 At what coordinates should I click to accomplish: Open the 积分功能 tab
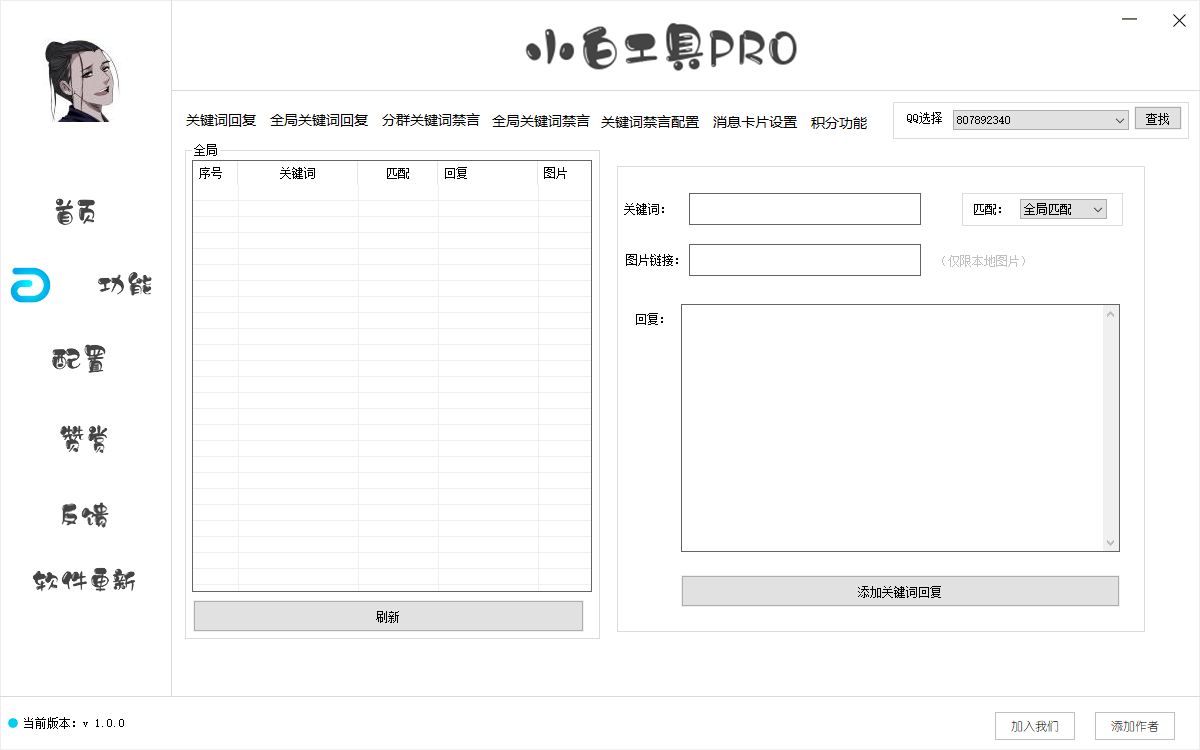839,124
